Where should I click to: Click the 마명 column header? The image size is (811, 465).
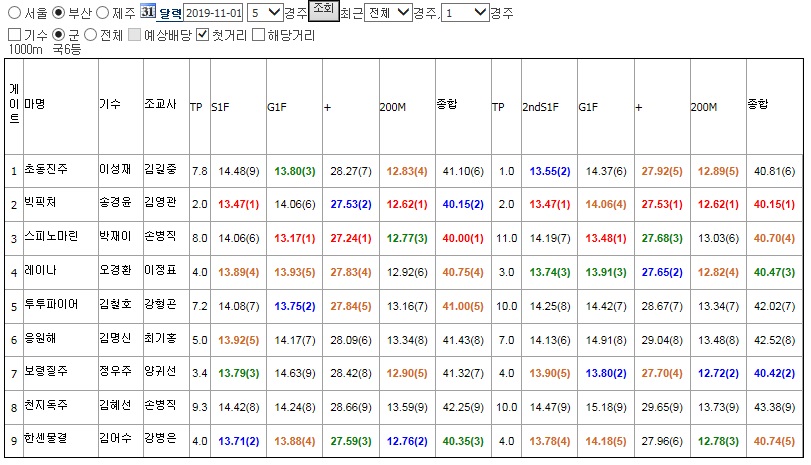coord(35,104)
